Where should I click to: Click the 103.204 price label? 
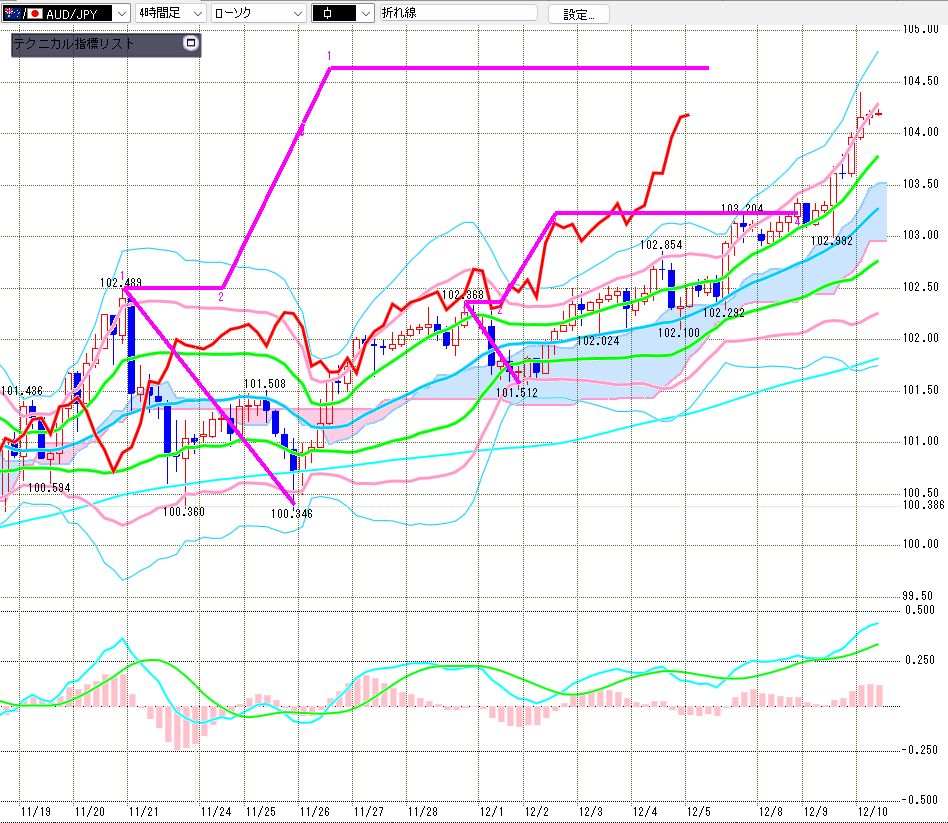[742, 210]
